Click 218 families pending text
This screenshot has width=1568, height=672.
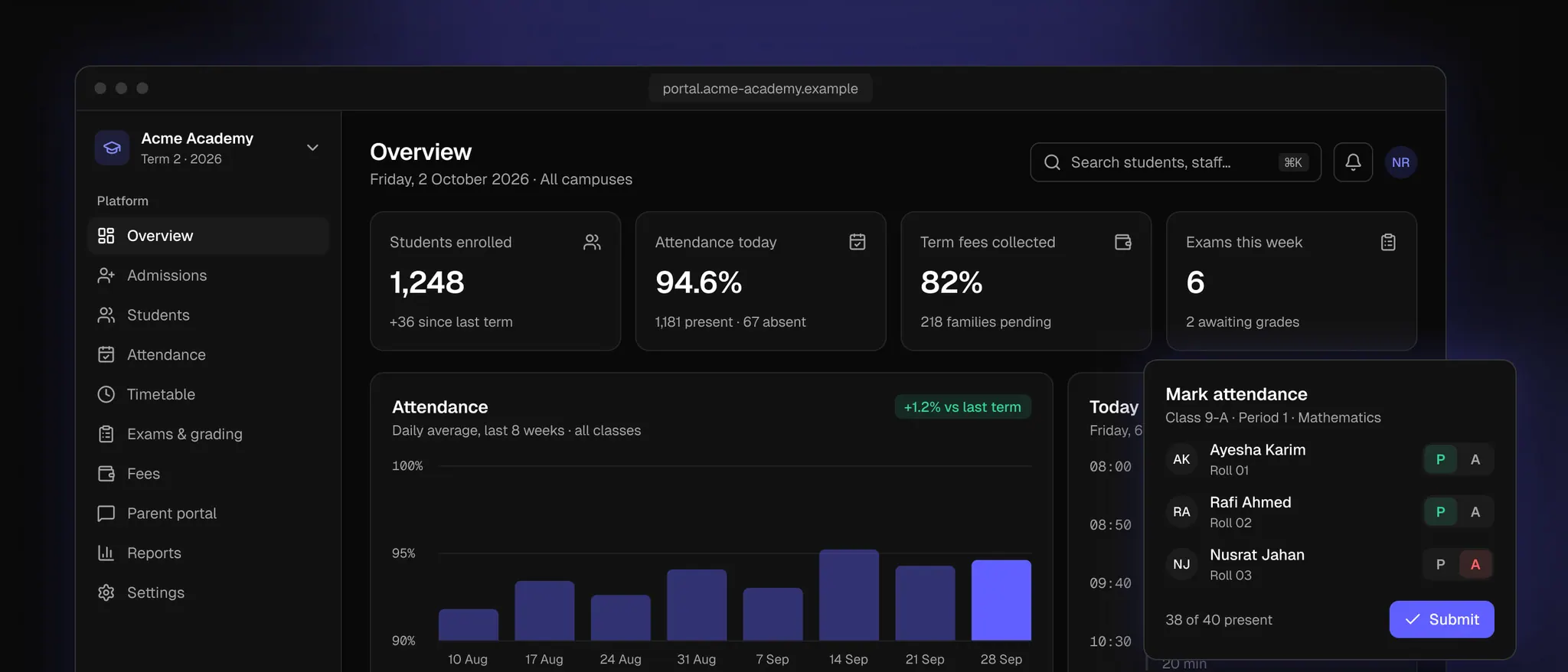pyautogui.click(x=985, y=322)
